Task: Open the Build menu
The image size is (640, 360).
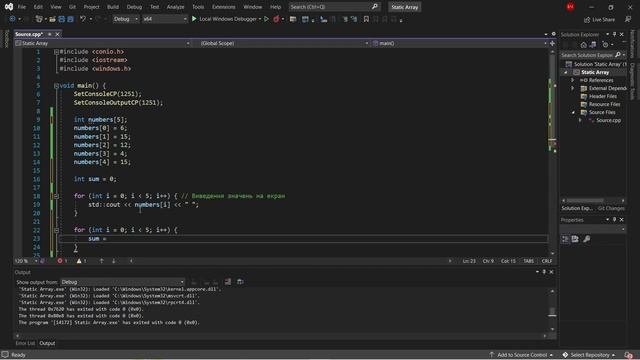Action: (x=113, y=7)
